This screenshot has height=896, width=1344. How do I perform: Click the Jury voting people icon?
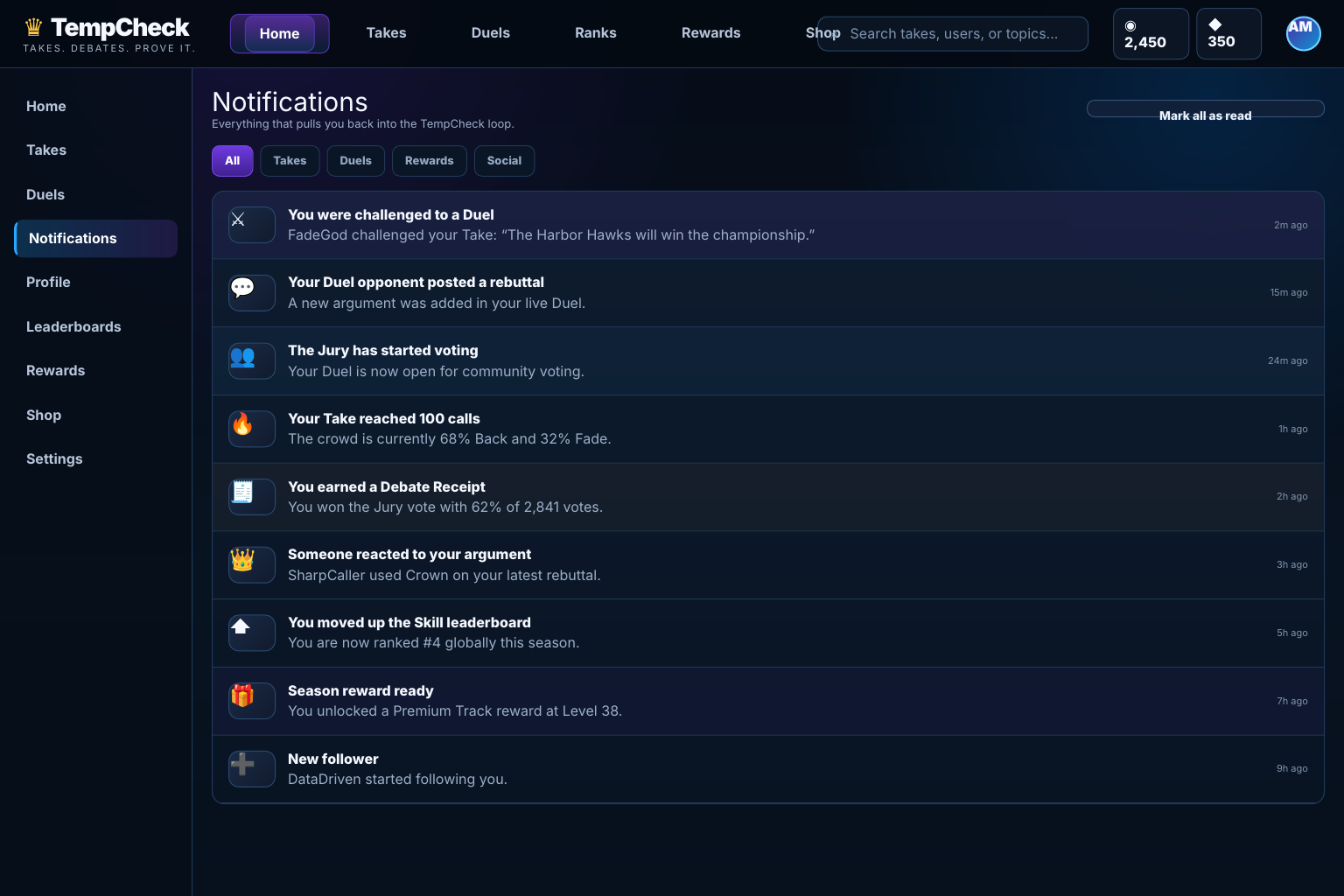click(x=252, y=360)
